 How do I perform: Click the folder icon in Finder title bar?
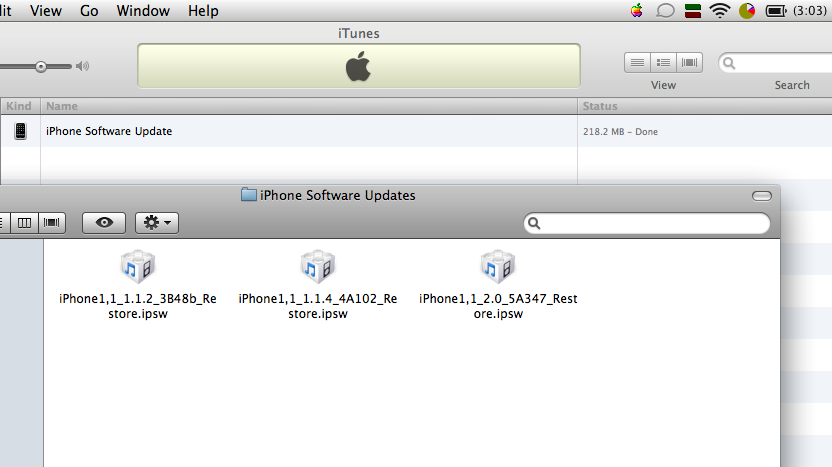point(248,195)
